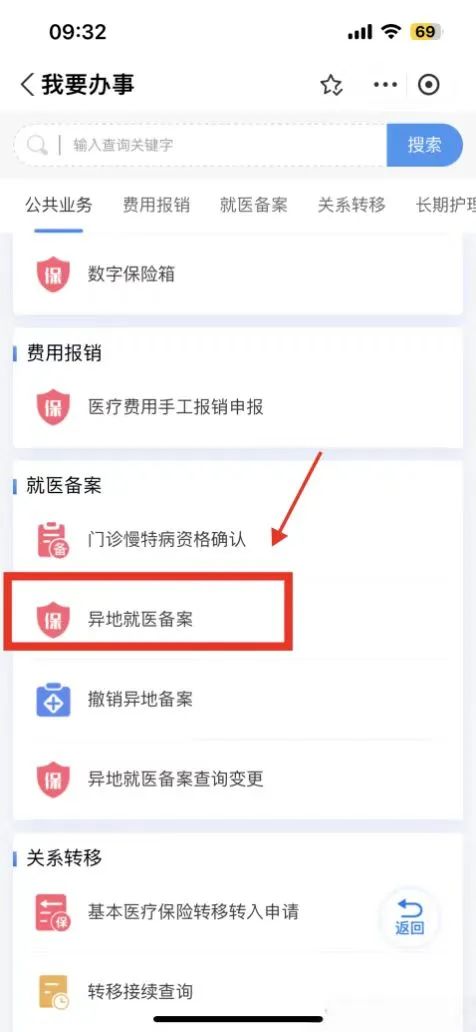Tap the 门诊慢特病资格确认 clipboard icon

(x=53, y=540)
